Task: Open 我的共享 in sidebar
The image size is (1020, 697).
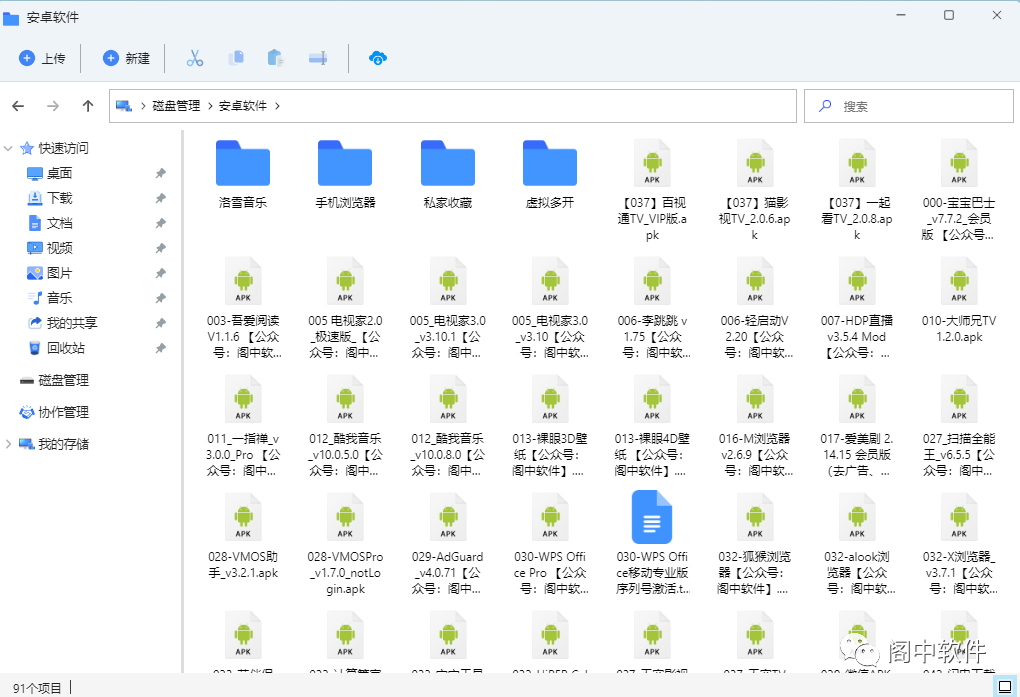Action: point(62,323)
